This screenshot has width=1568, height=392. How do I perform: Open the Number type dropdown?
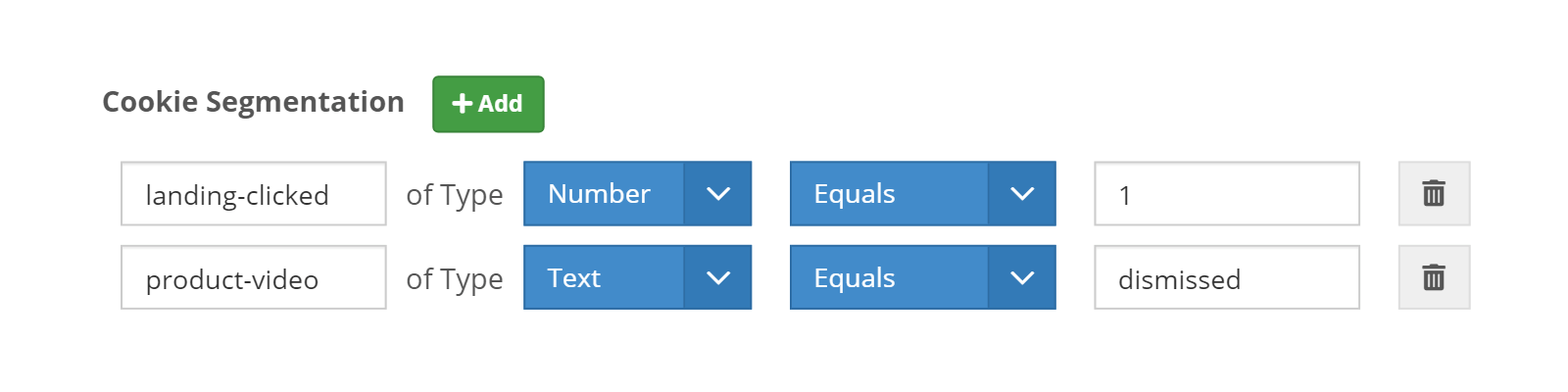tap(638, 193)
